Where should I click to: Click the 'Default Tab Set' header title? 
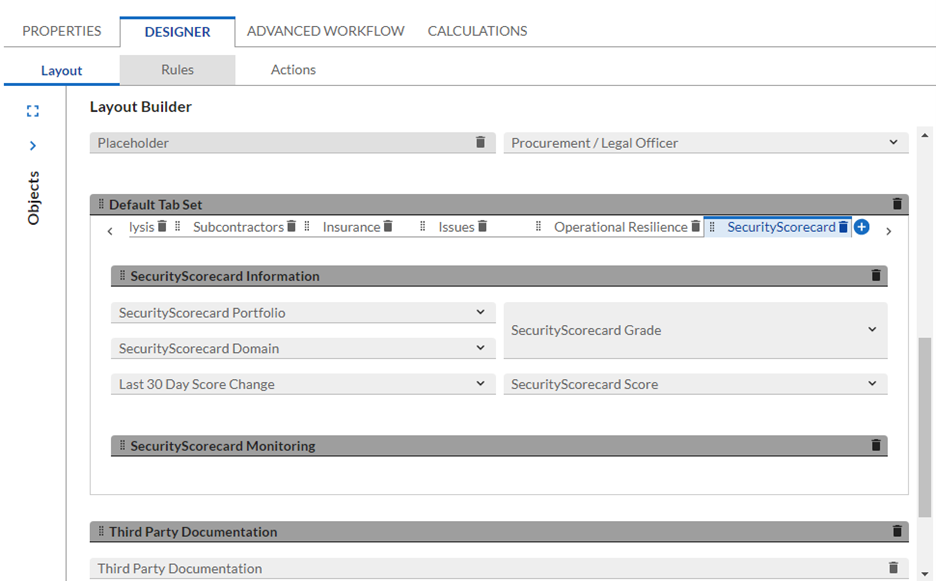(x=156, y=204)
